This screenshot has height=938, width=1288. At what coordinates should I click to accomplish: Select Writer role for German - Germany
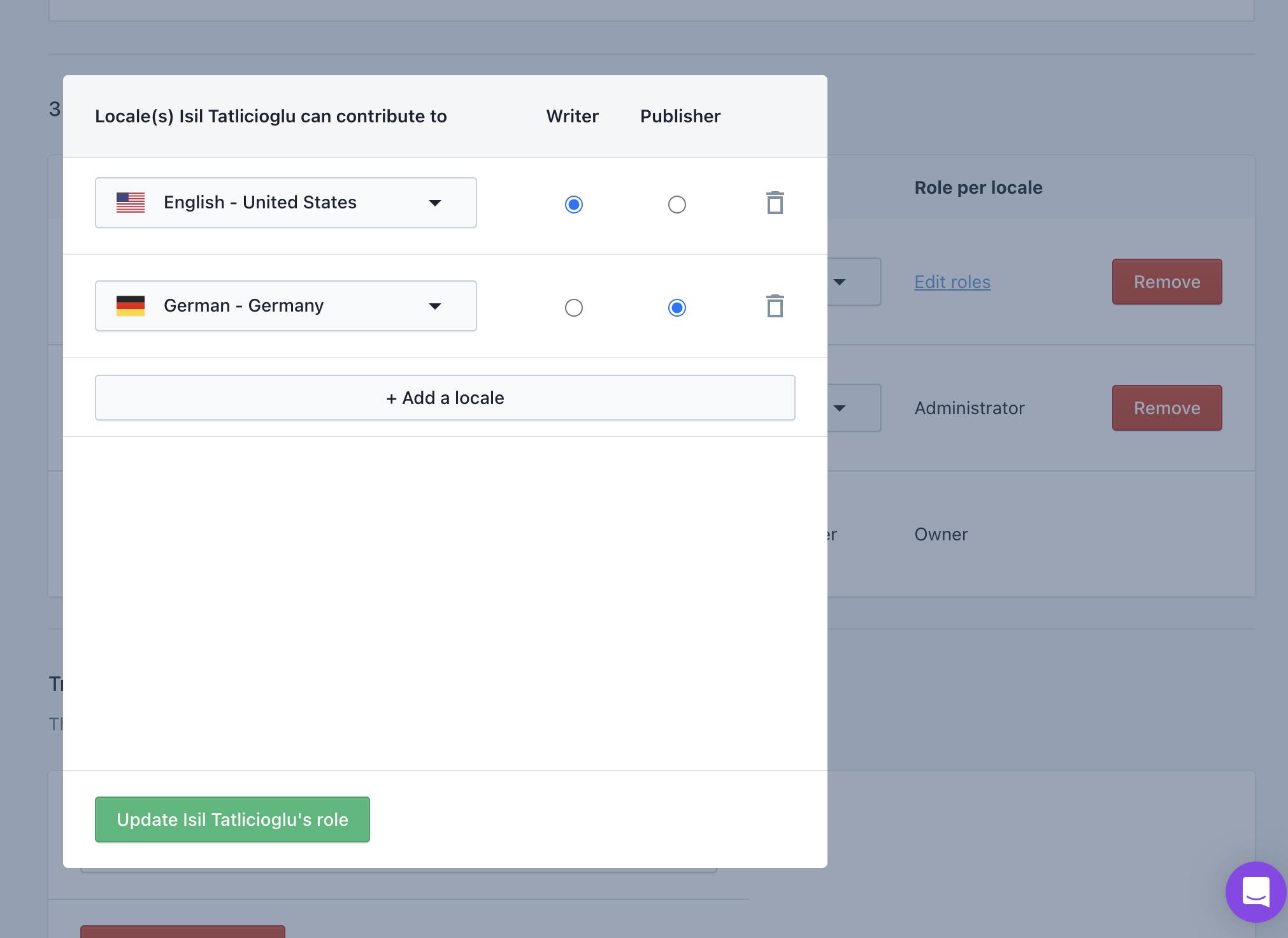573,308
